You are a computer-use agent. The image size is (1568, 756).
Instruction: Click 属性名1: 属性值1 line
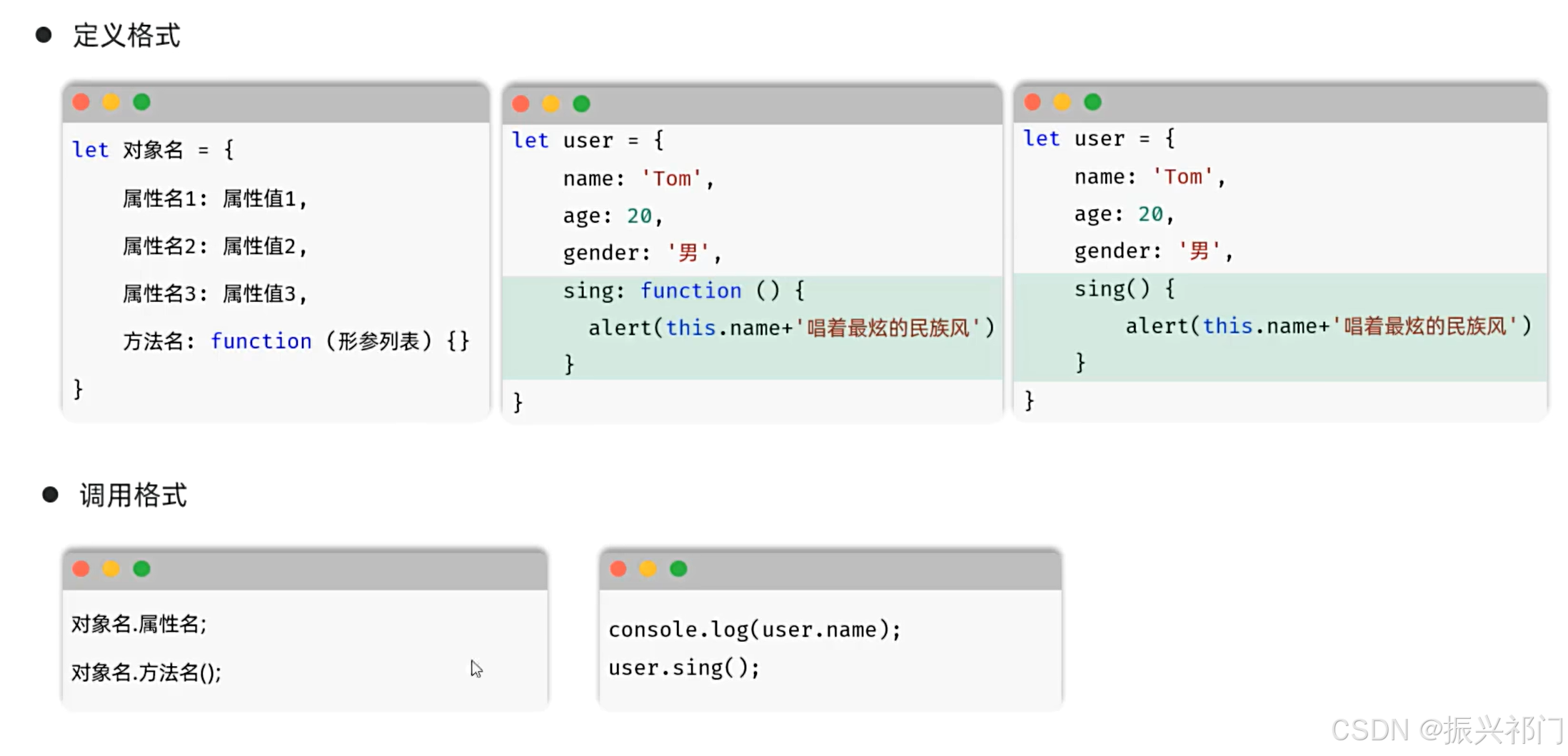[215, 198]
